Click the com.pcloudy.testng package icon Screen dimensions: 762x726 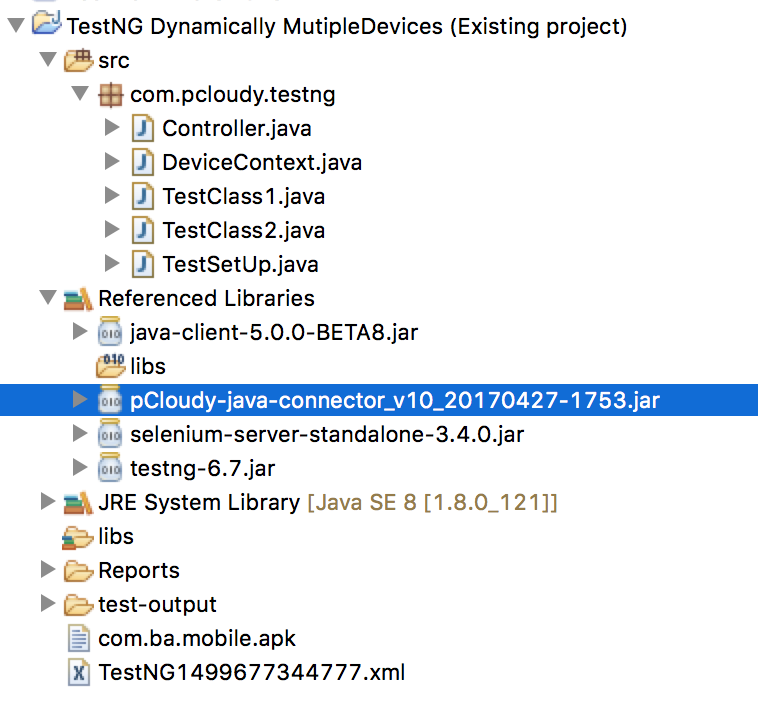tap(111, 95)
